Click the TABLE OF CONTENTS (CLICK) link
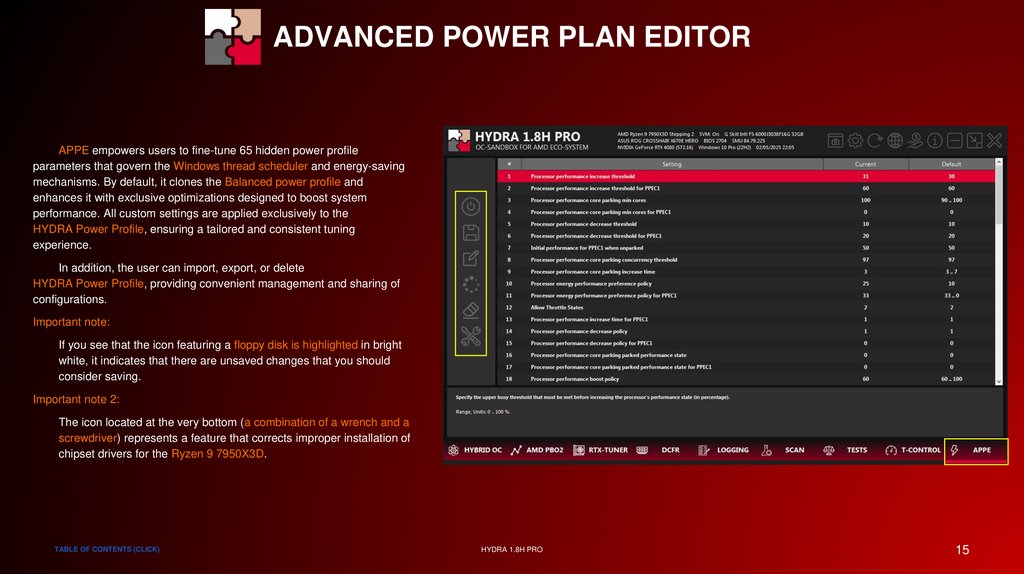This screenshot has height=574, width=1024. point(107,549)
